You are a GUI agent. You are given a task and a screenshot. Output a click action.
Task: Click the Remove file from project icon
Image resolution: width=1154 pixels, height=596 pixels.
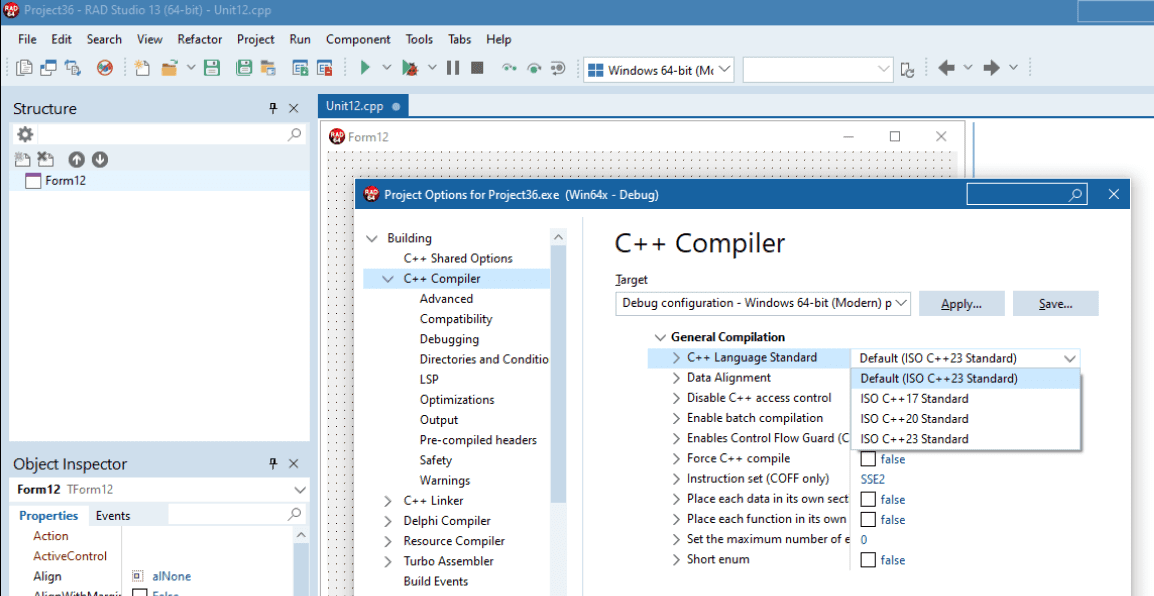pyautogui.click(x=325, y=68)
